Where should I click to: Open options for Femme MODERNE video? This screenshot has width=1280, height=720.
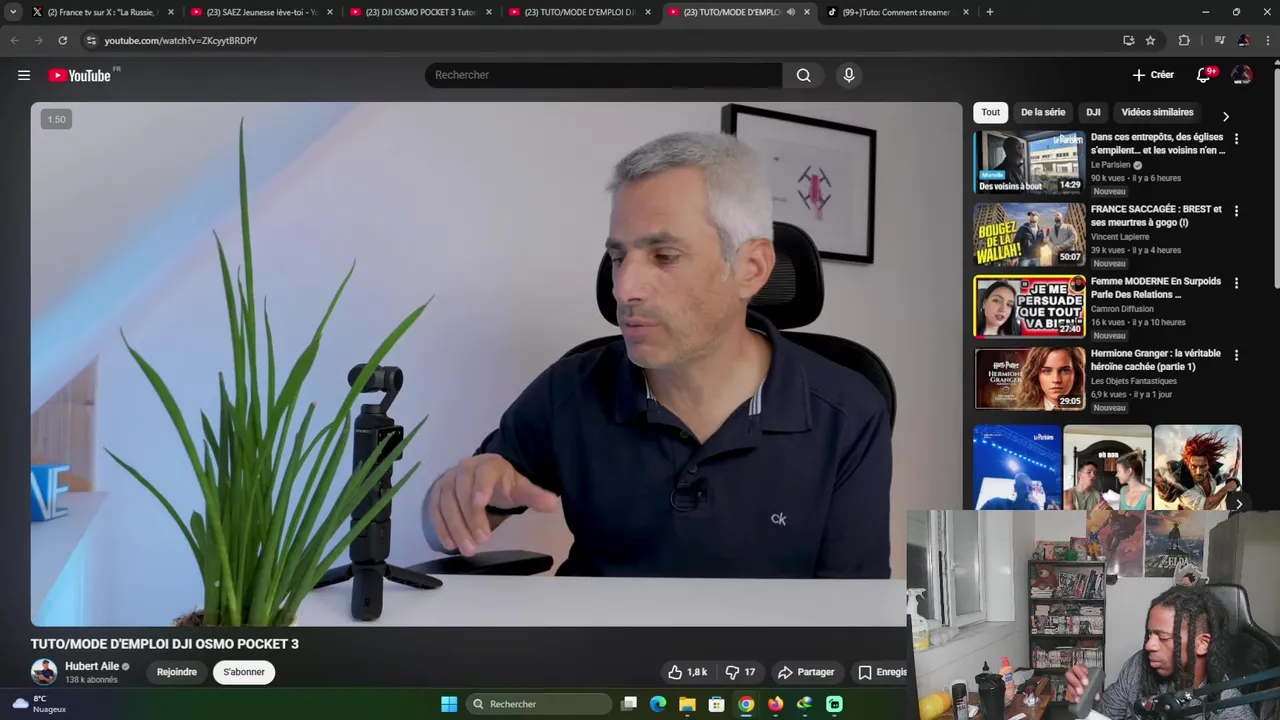pyautogui.click(x=1236, y=283)
